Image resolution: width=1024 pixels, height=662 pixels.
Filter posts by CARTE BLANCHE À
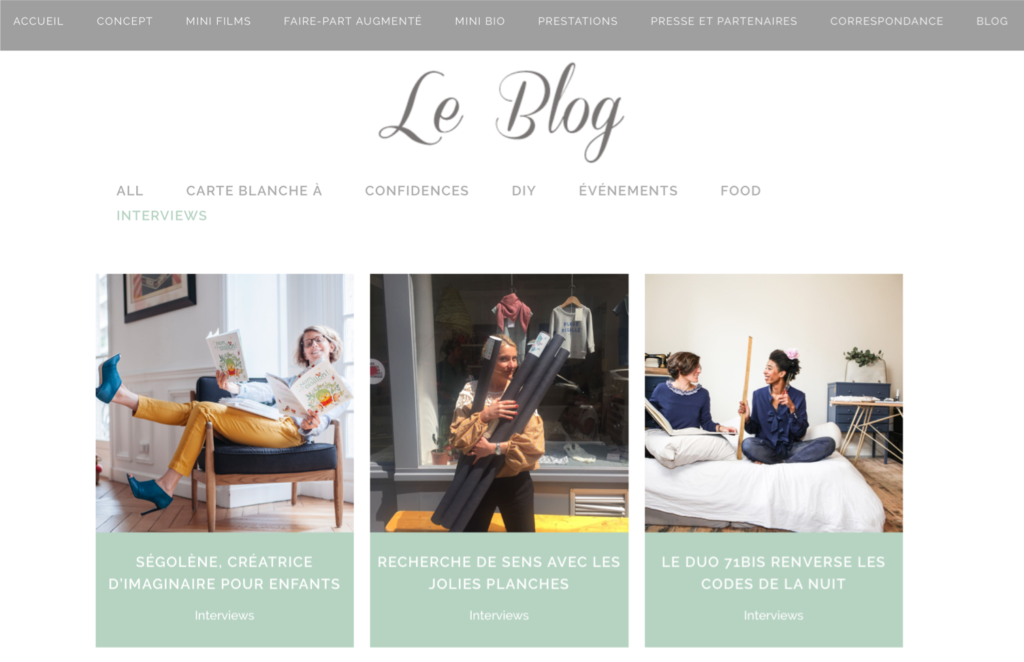254,191
